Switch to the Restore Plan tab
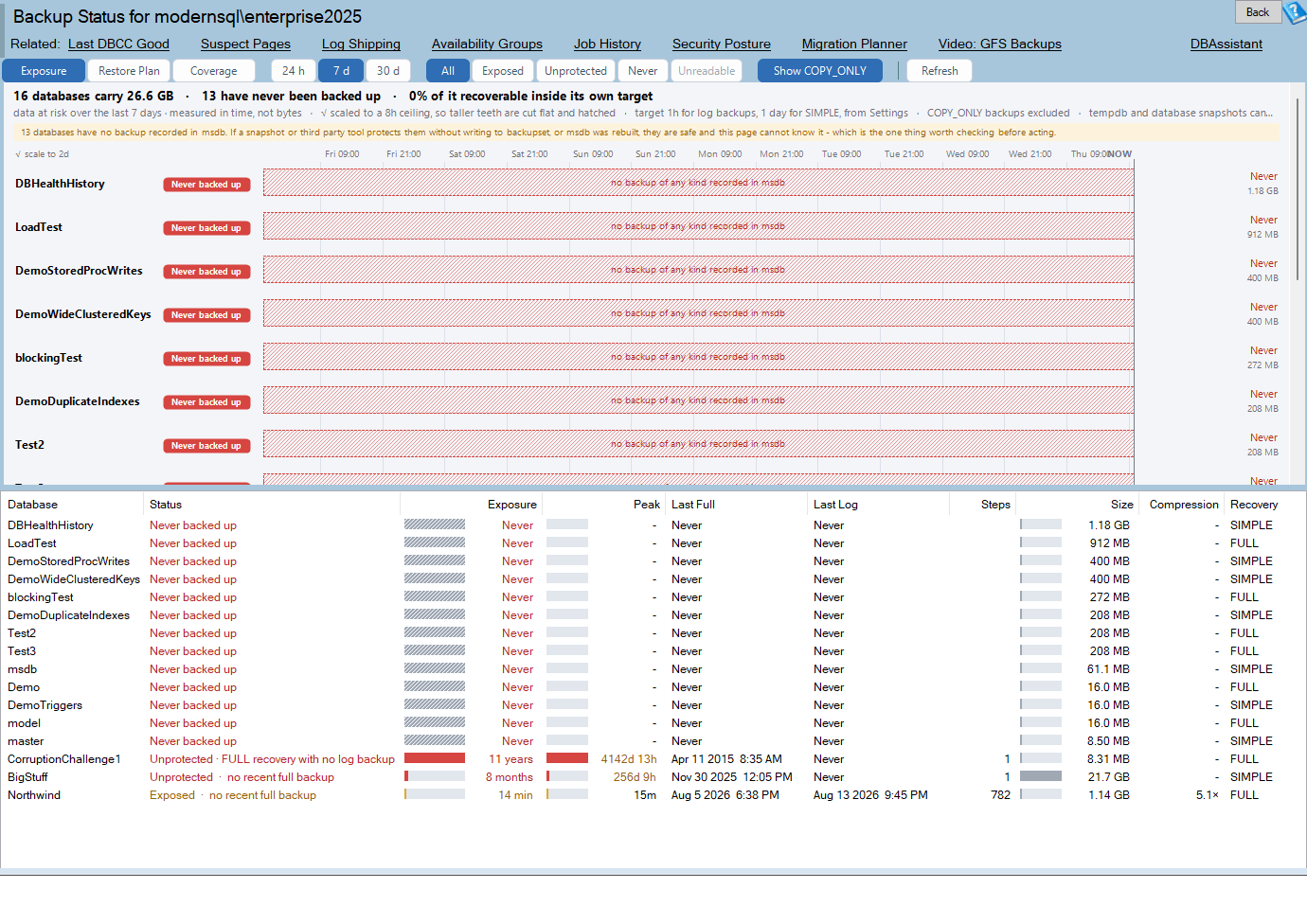This screenshot has width=1307, height=924. click(x=129, y=71)
